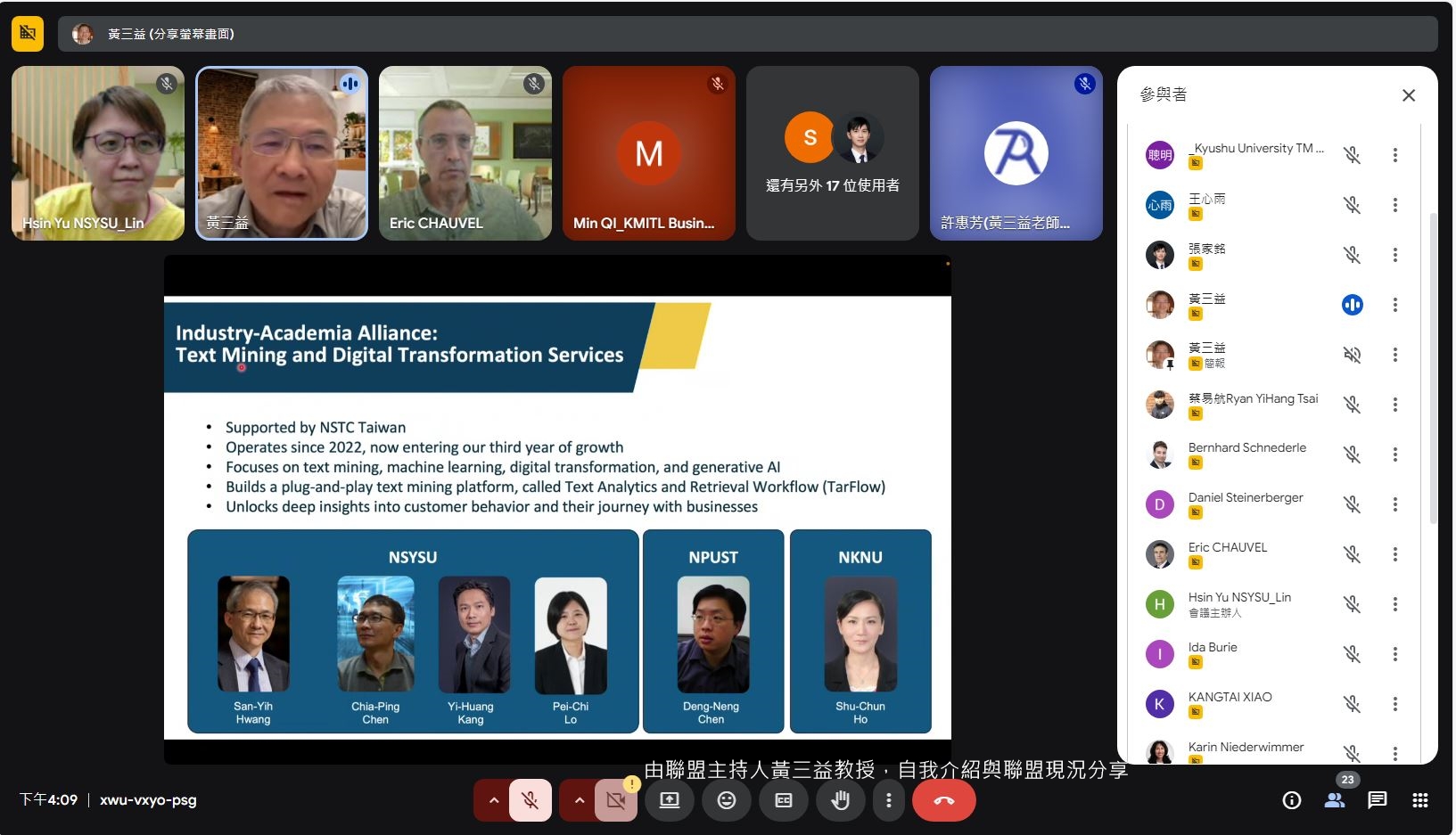Raise hand using the hand icon
1456x835 pixels.
click(841, 800)
